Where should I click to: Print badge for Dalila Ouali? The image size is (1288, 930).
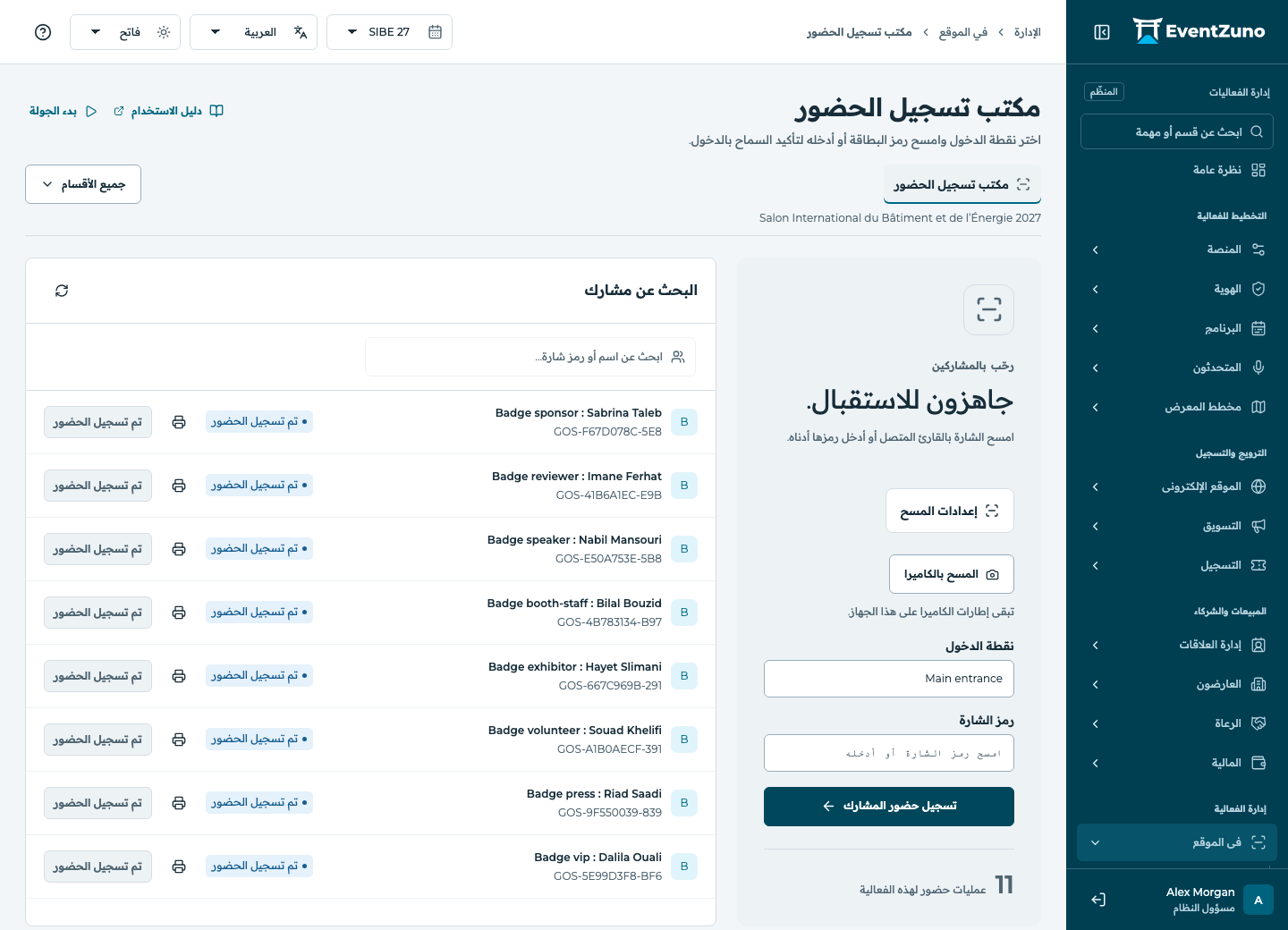(179, 867)
